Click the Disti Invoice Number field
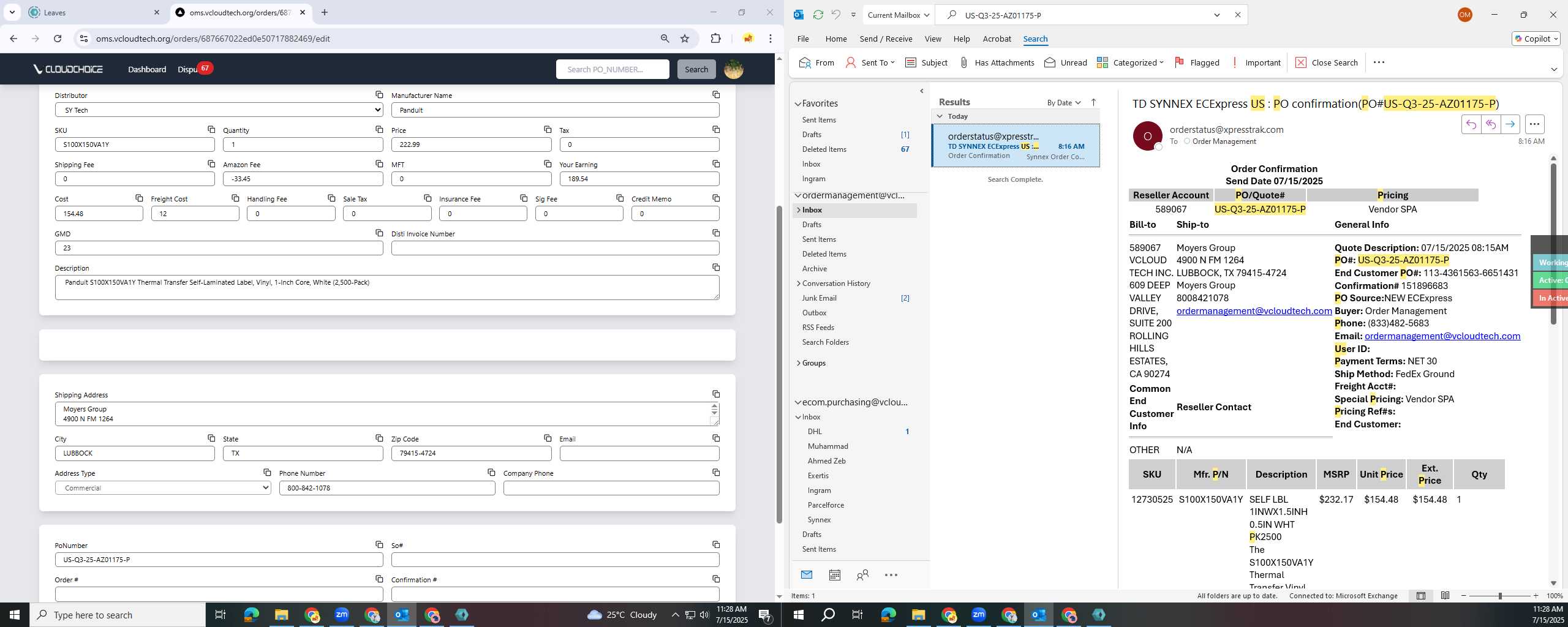Image resolution: width=1568 pixels, height=627 pixels. click(x=555, y=248)
